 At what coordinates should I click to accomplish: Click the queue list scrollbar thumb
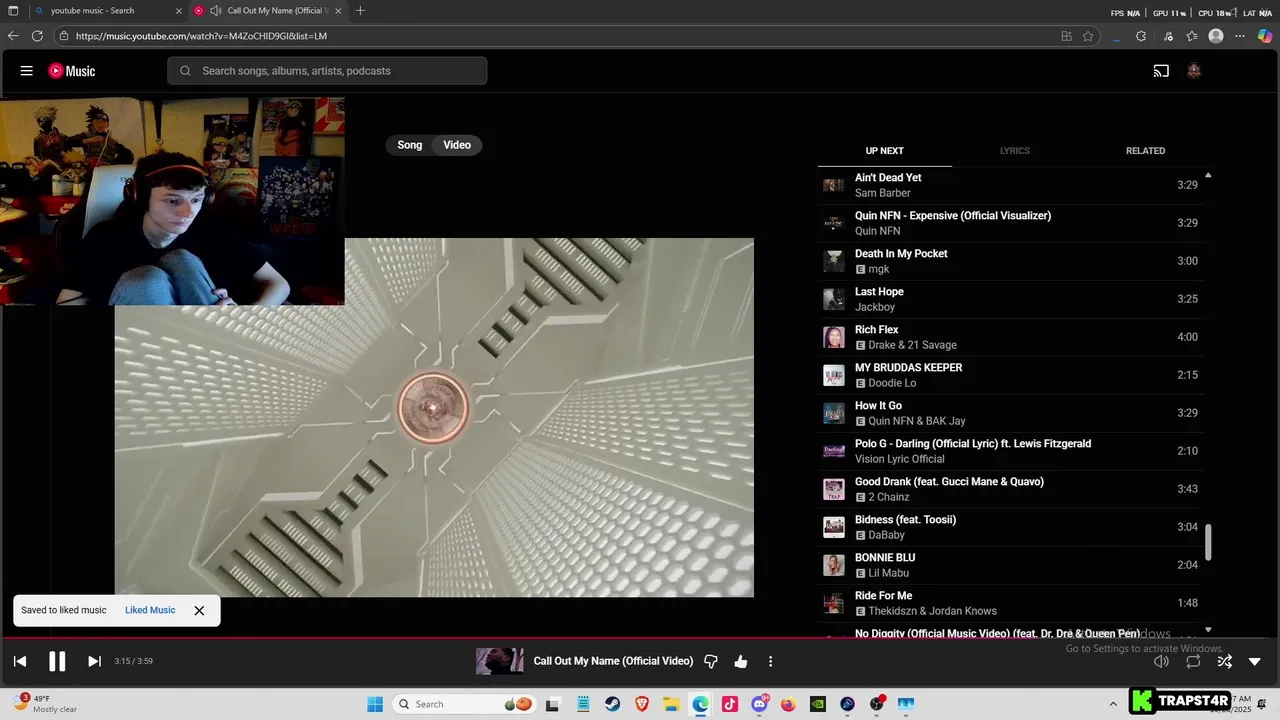pyautogui.click(x=1208, y=542)
